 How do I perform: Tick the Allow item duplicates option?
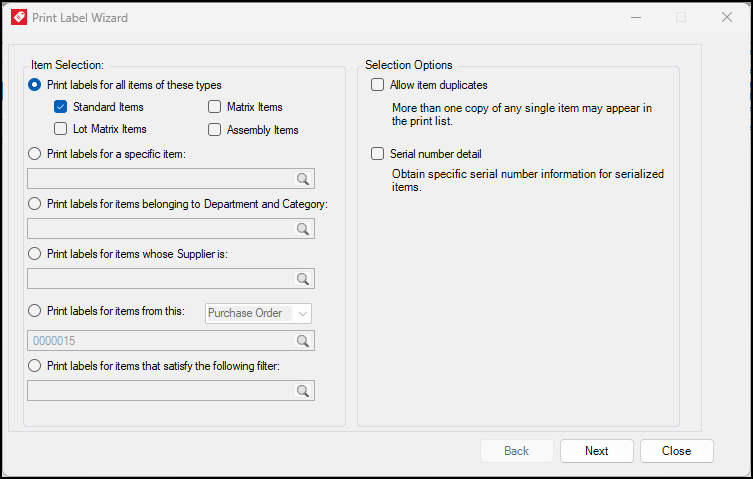click(377, 85)
